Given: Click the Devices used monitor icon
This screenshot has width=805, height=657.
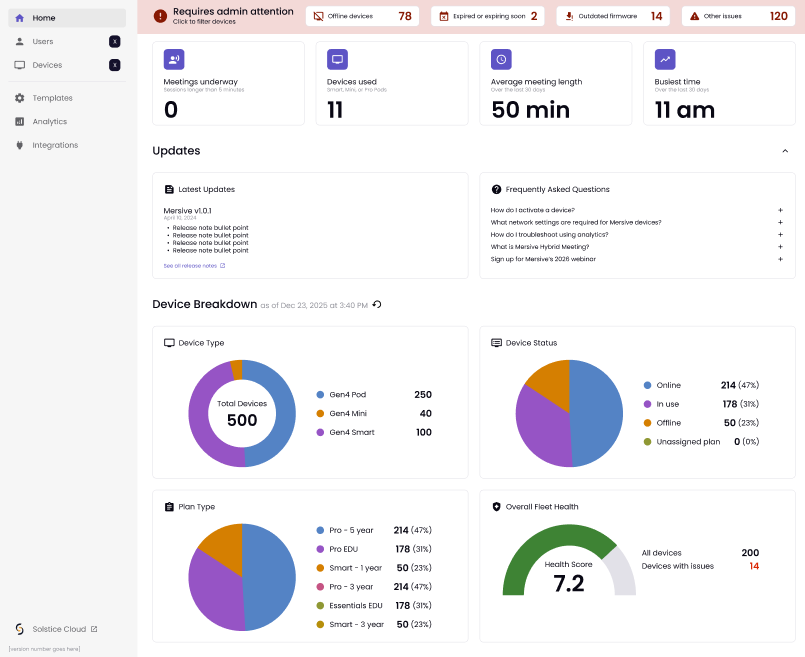Looking at the screenshot, I should click(337, 60).
